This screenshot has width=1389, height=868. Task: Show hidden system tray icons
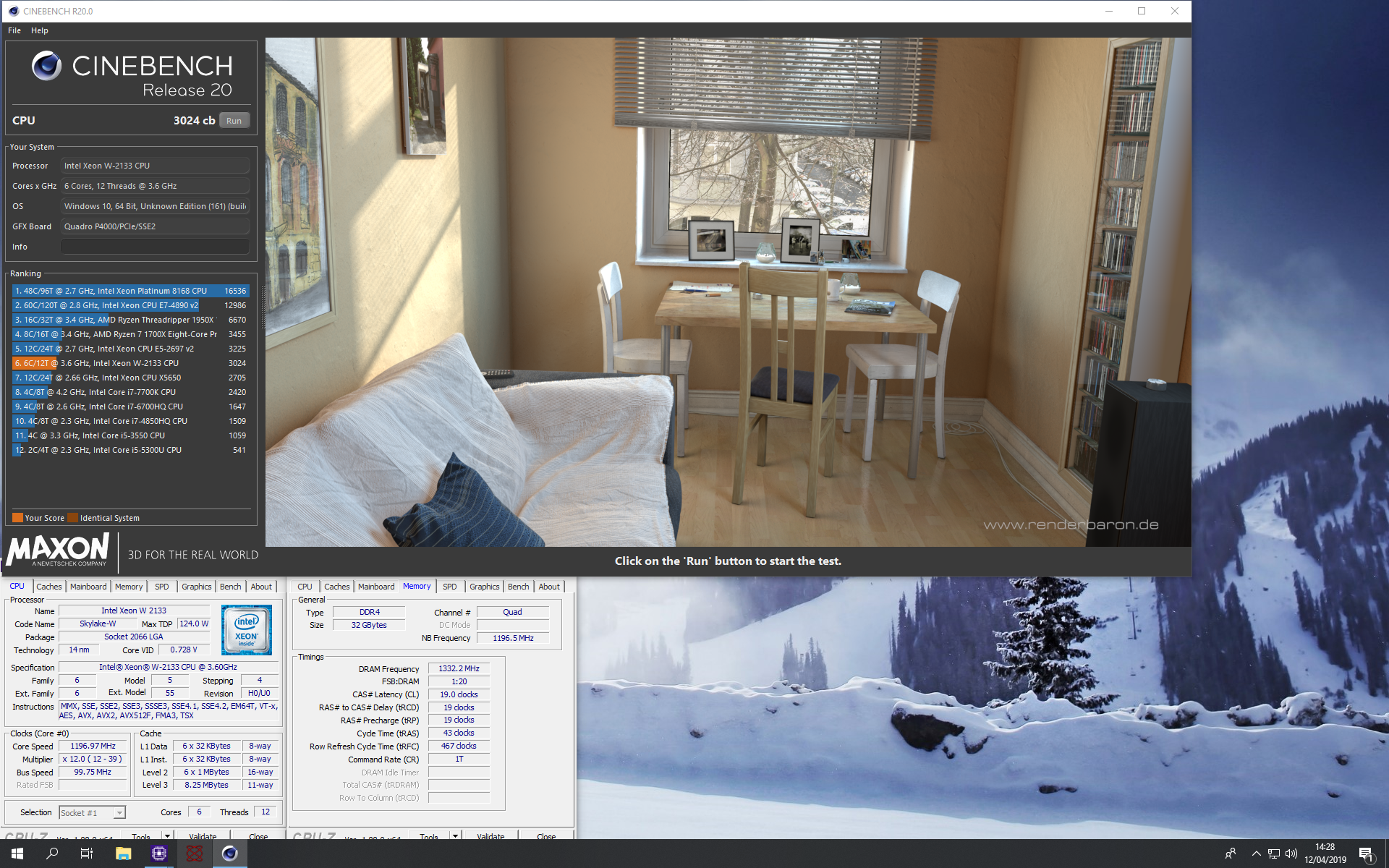coord(1256,854)
